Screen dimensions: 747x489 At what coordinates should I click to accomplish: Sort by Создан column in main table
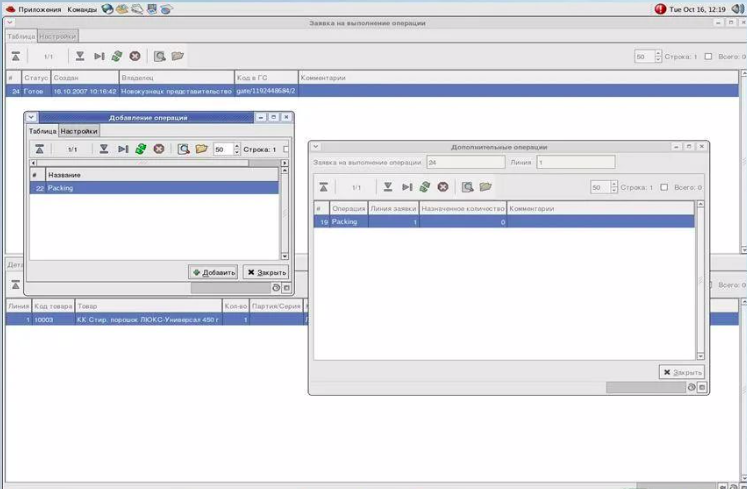tap(84, 78)
